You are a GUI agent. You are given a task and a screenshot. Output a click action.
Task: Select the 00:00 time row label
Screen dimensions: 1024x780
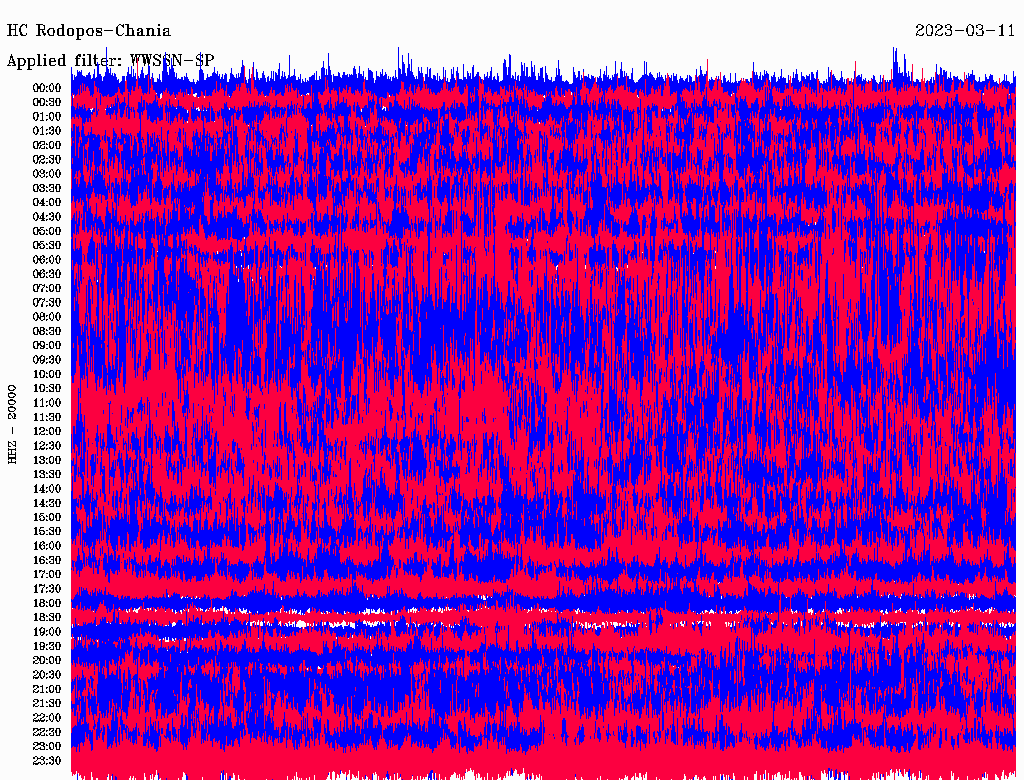coord(47,88)
